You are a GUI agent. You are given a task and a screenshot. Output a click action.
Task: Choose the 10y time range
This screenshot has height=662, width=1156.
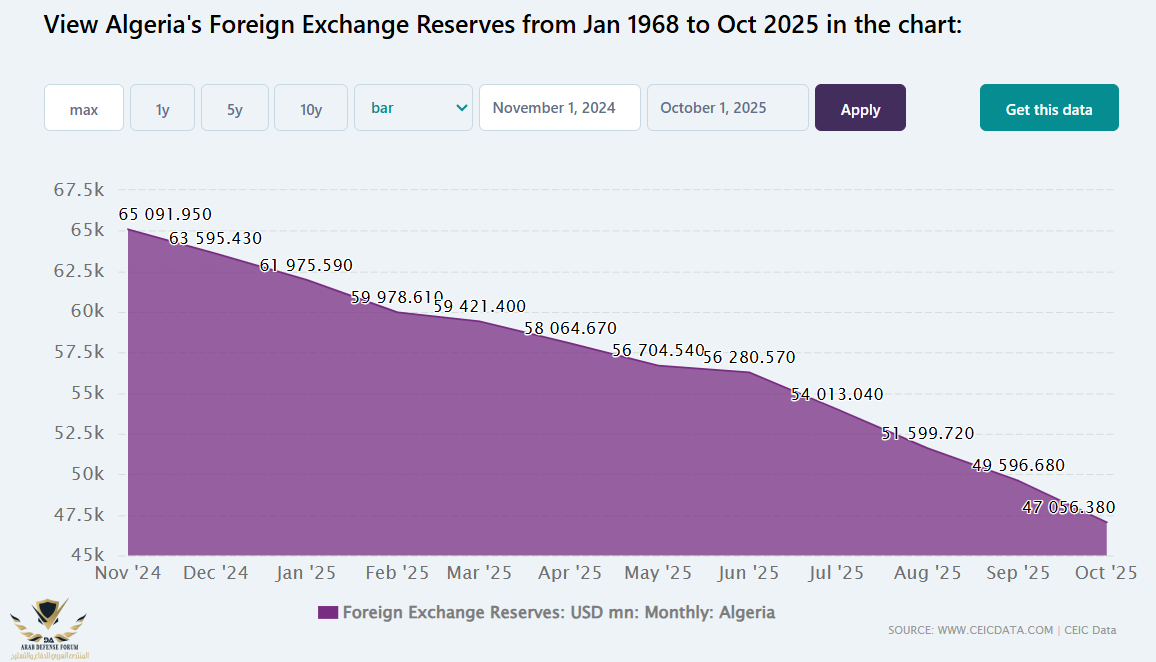click(311, 108)
